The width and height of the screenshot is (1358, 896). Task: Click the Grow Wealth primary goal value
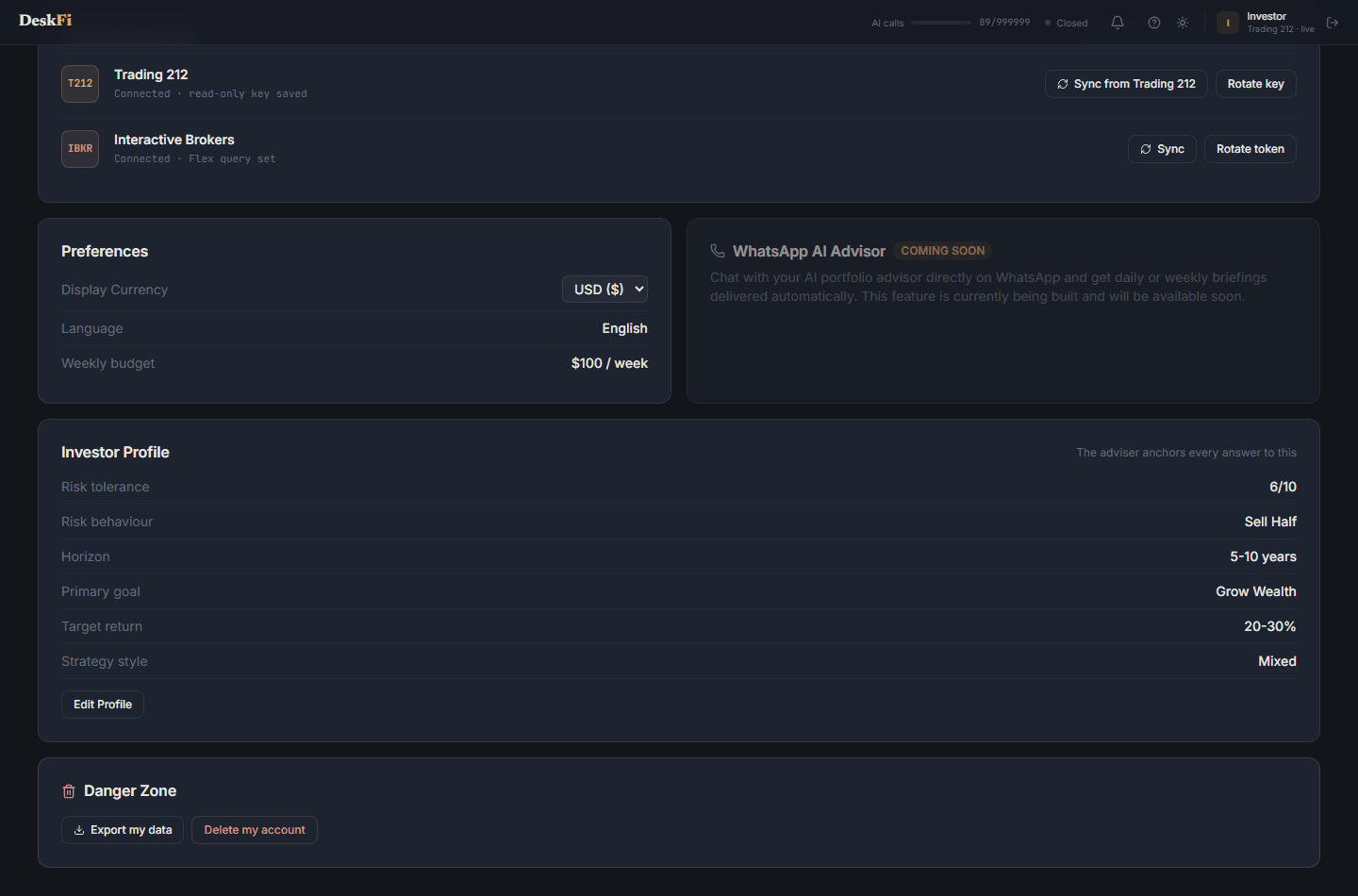pos(1256,591)
